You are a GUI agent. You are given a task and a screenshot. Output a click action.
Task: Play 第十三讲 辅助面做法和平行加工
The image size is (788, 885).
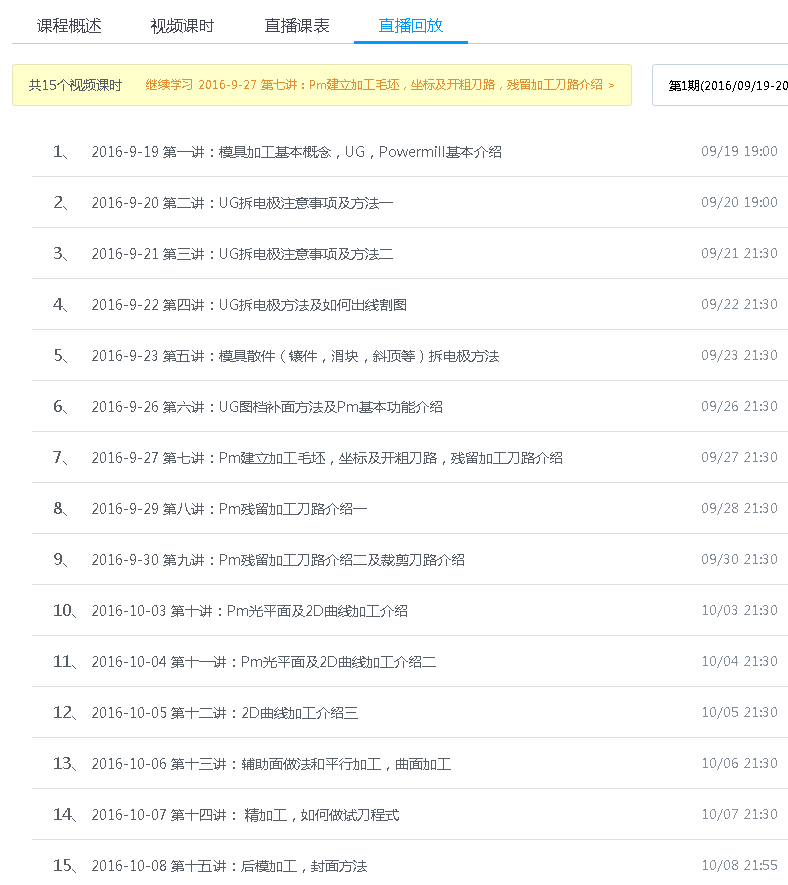pyautogui.click(x=271, y=764)
